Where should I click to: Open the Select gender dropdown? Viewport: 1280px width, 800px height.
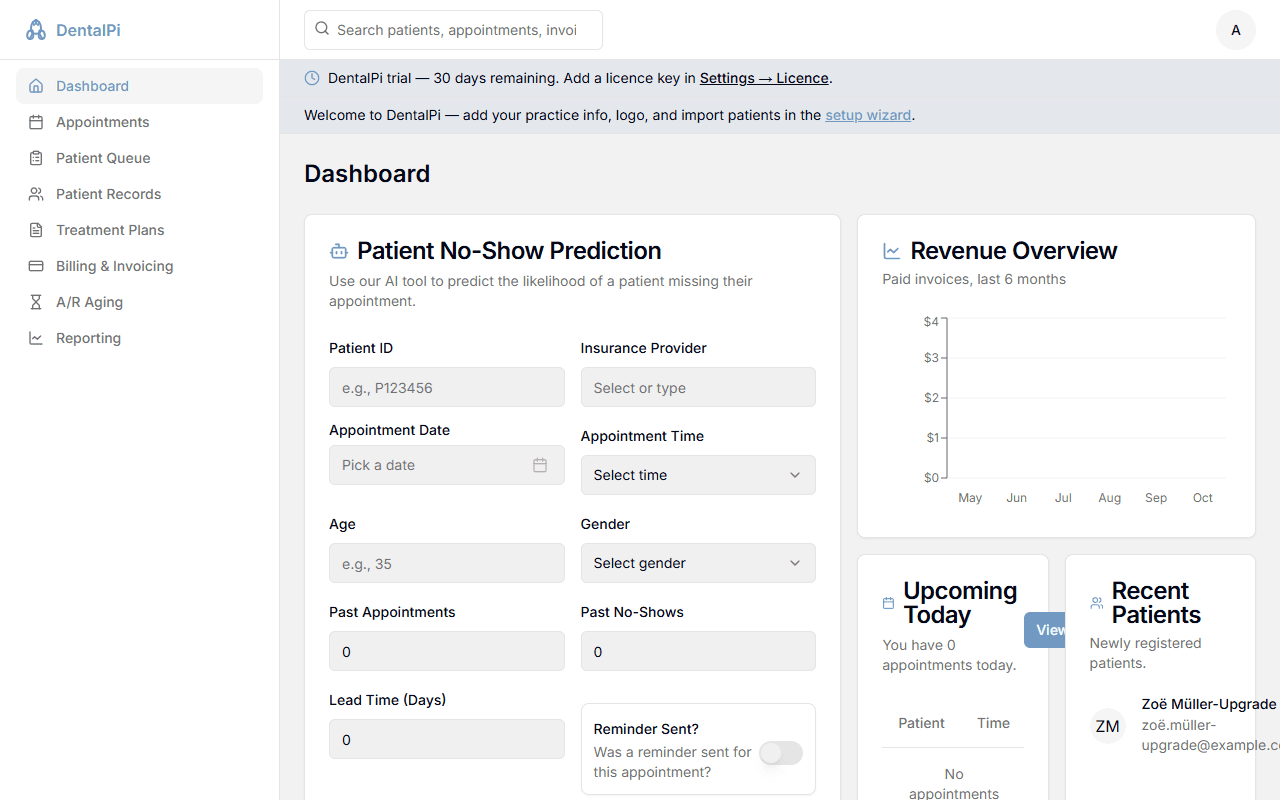(698, 563)
